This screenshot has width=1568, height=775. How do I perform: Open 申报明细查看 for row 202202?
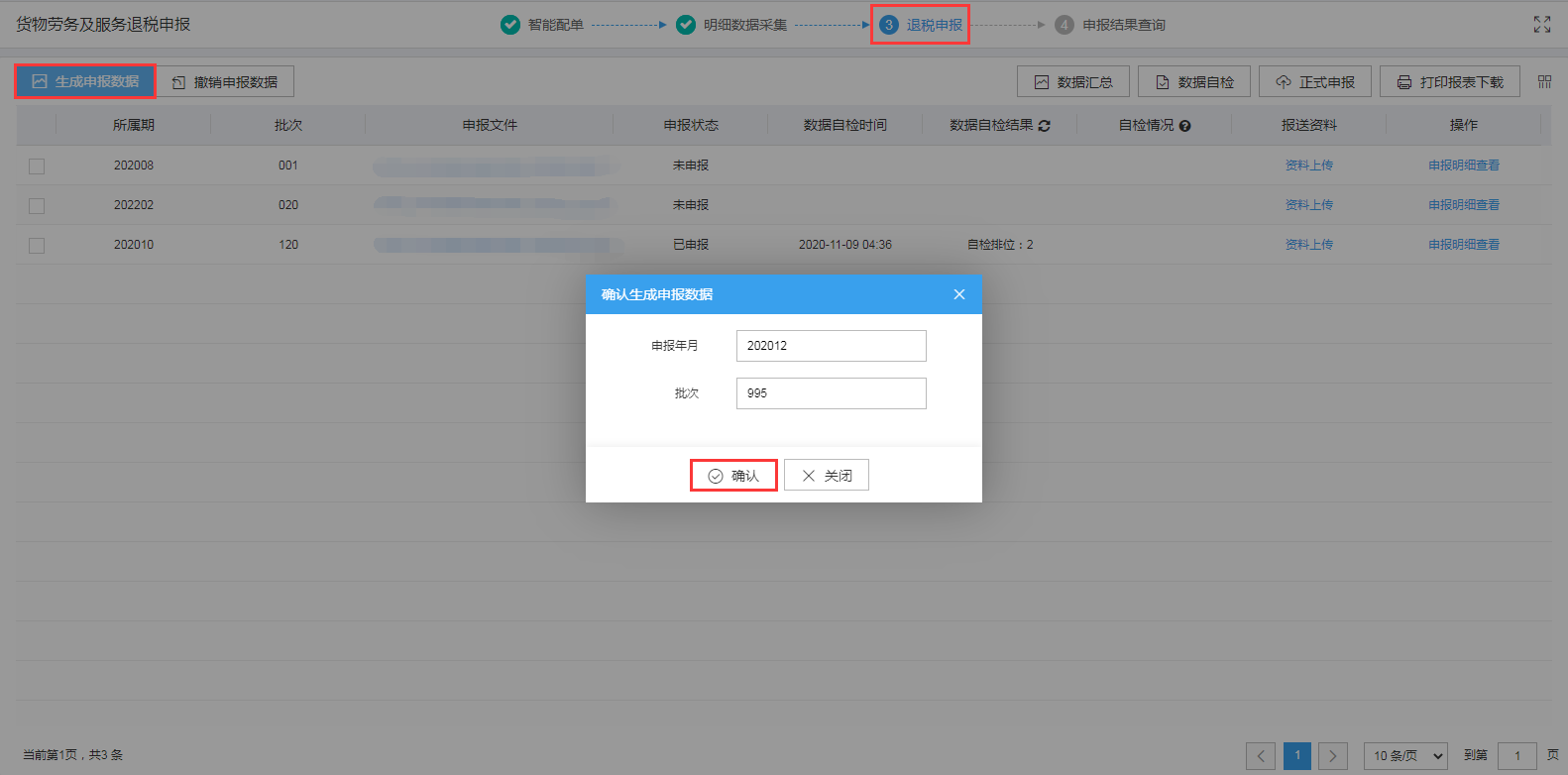[x=1464, y=205]
